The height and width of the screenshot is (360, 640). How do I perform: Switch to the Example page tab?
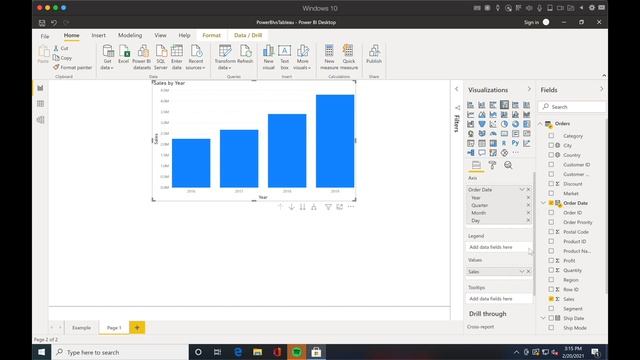82,328
